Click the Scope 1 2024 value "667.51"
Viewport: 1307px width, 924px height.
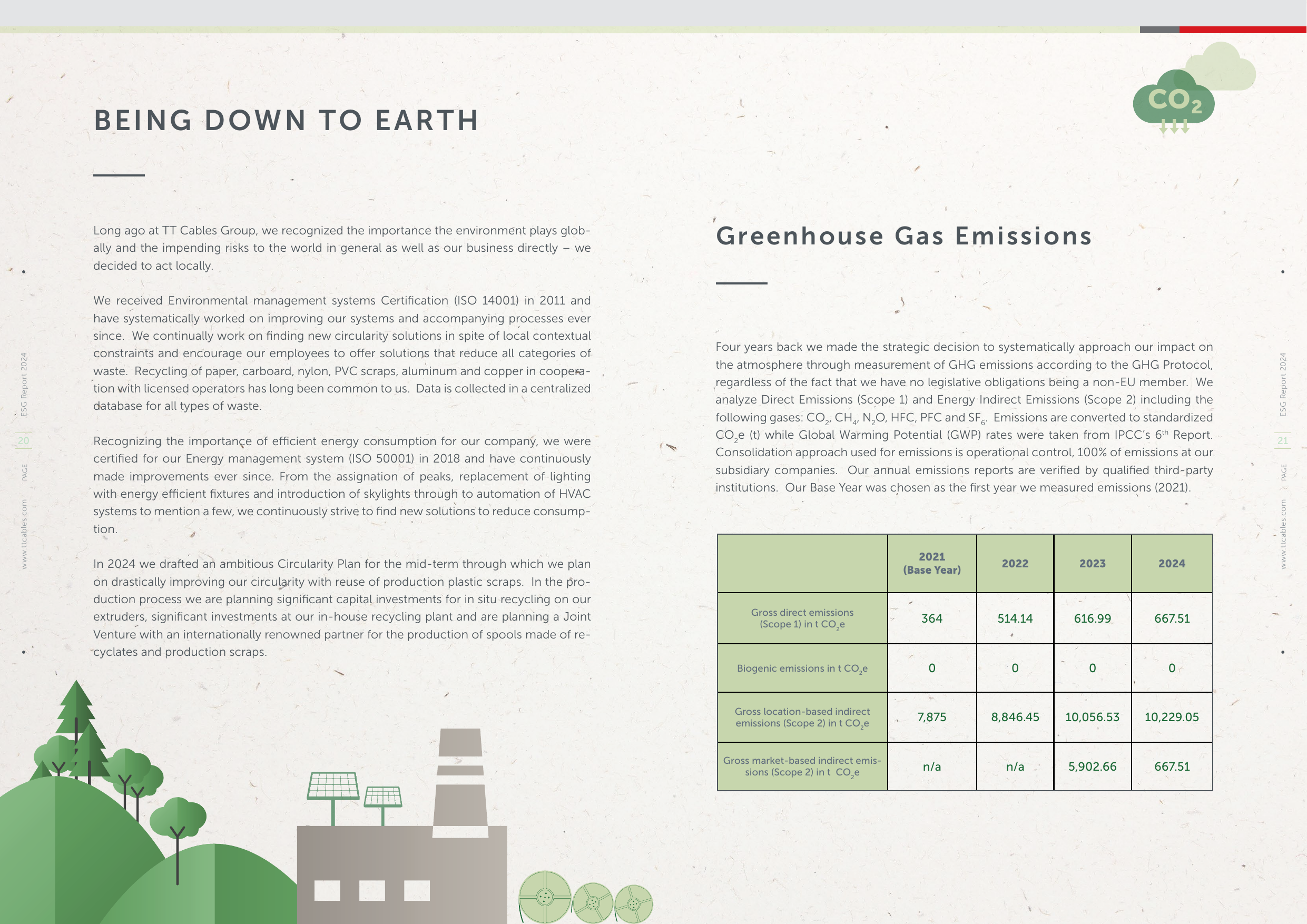tap(1172, 618)
